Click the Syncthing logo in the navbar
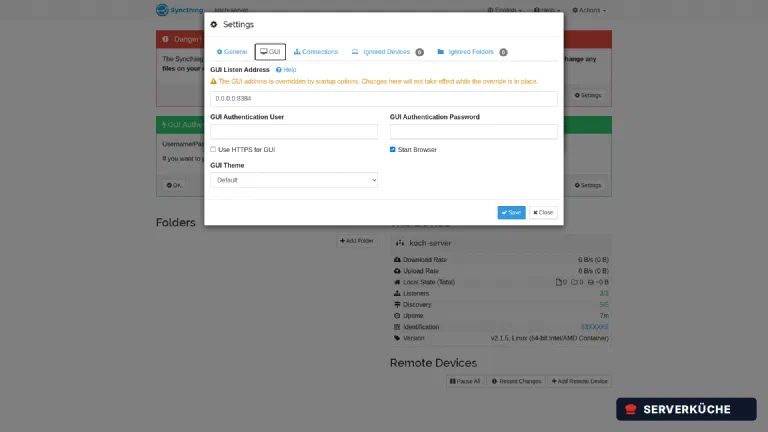Screen dimensions: 768x432 [x=179, y=10]
